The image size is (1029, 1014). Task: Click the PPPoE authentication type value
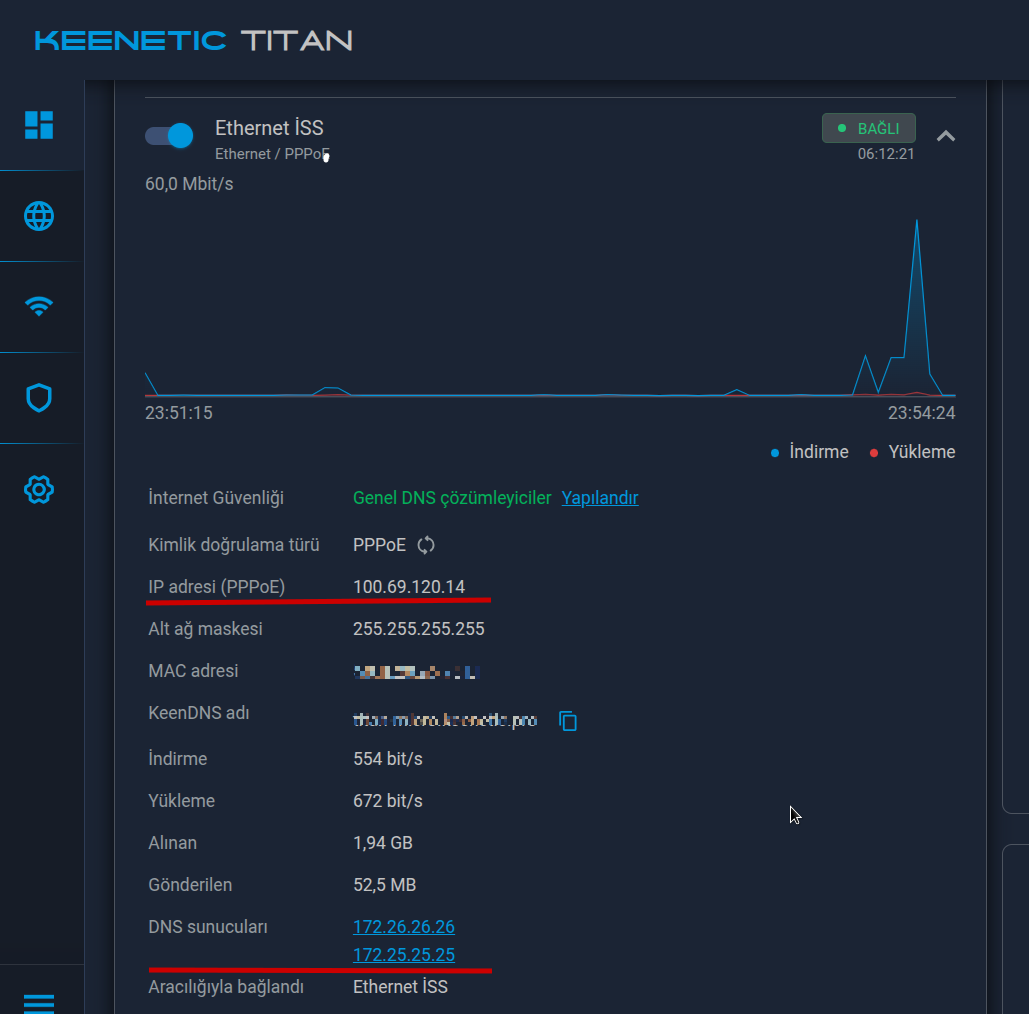click(x=379, y=545)
